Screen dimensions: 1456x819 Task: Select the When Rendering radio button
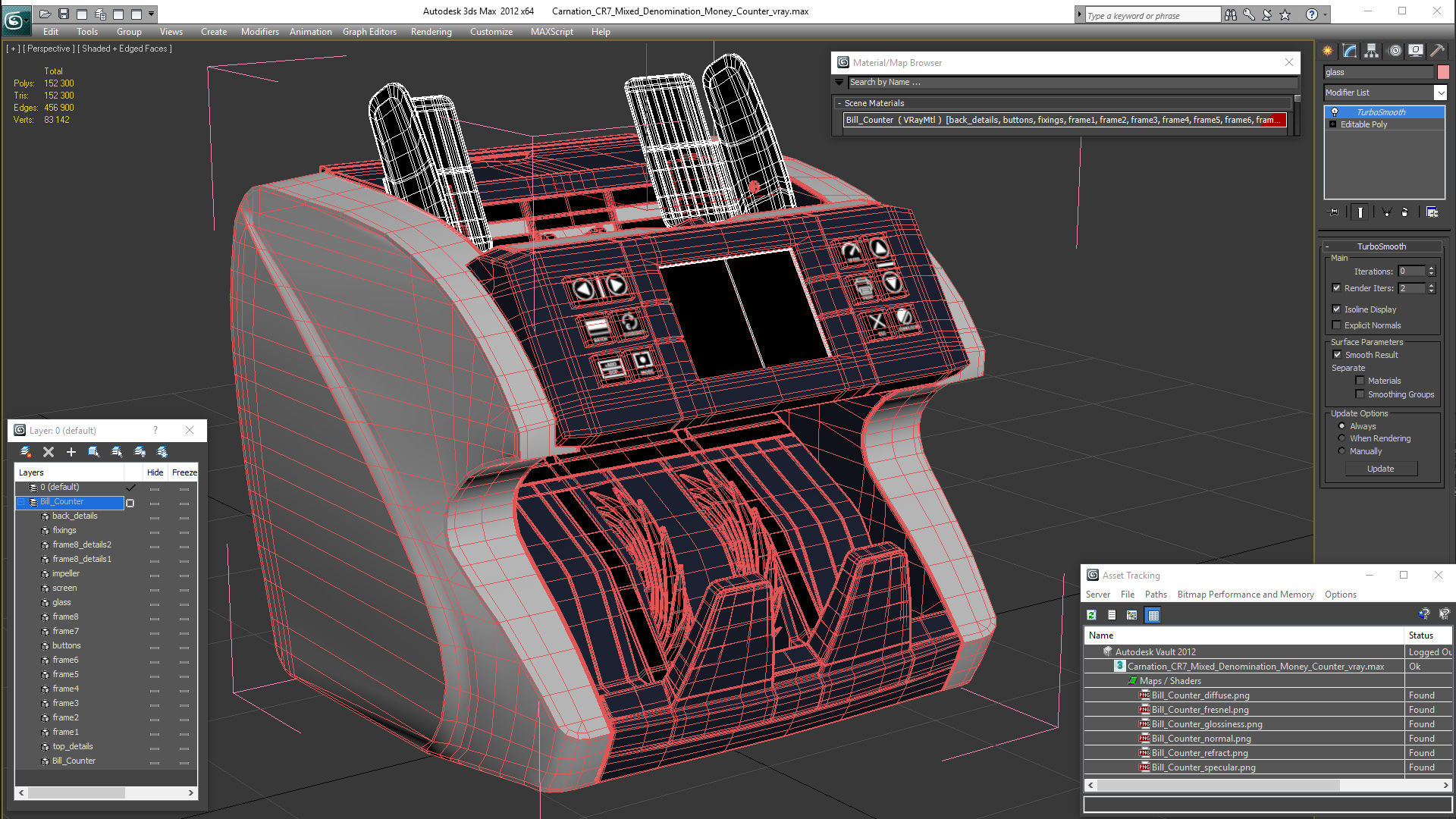point(1341,438)
